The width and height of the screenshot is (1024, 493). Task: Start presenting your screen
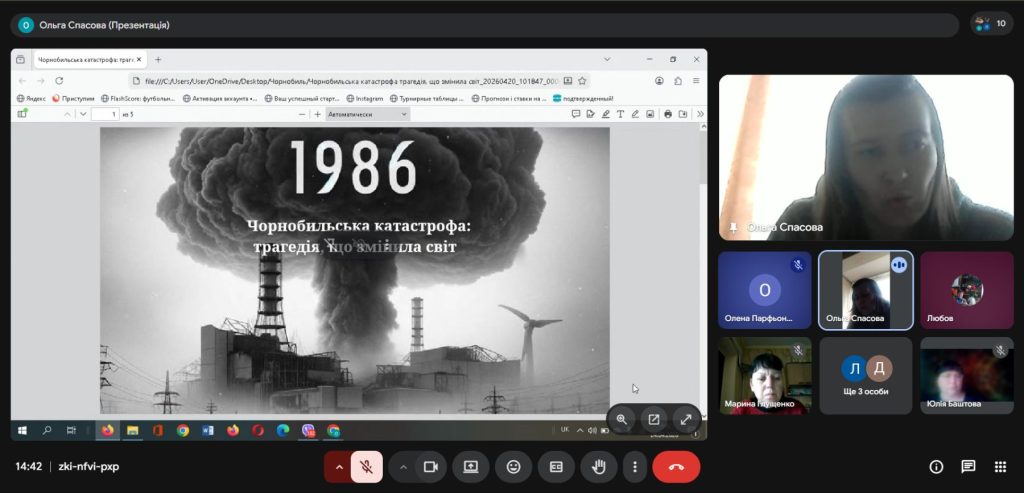tap(470, 467)
